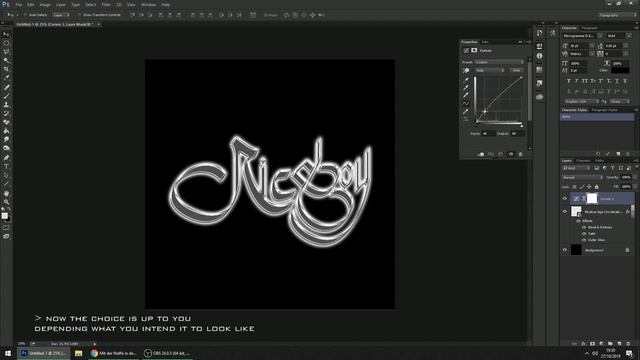Open OBS from the taskbar
Viewport: 640px width, 360px height.
[x=167, y=353]
